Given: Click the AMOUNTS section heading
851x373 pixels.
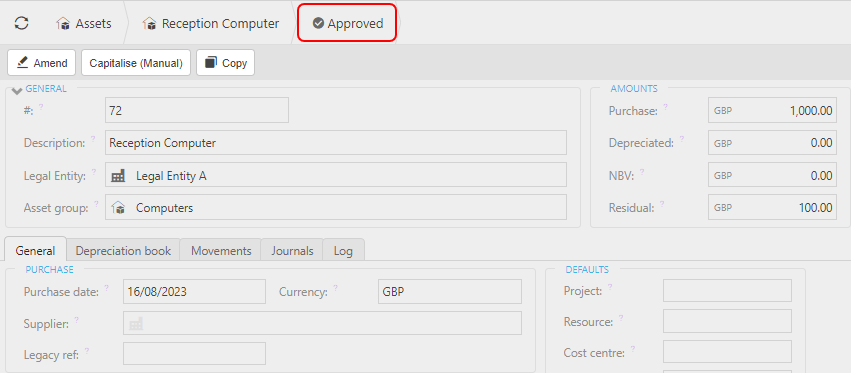Looking at the screenshot, I should [634, 88].
